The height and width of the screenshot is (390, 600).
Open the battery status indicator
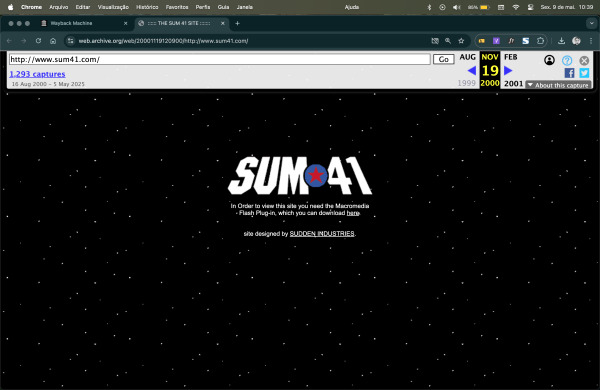tap(478, 7)
